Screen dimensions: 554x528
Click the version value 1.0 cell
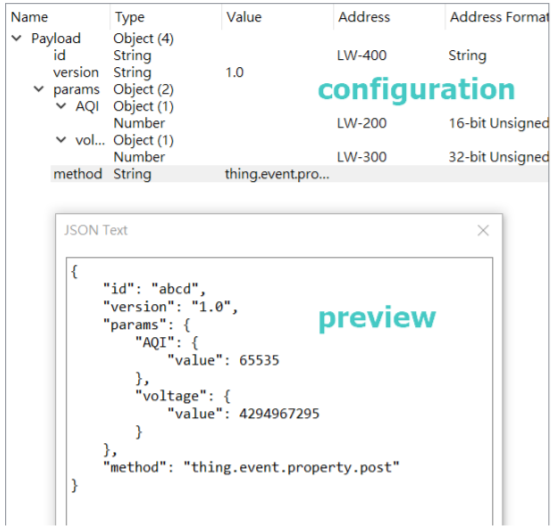(235, 72)
